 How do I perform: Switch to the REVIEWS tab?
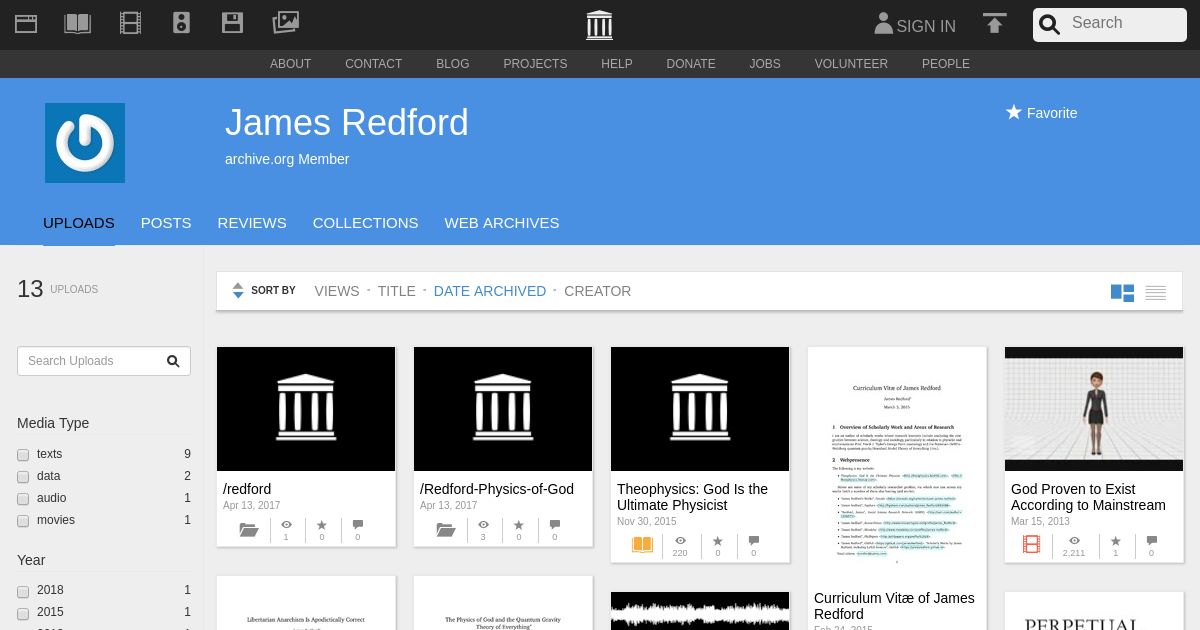(x=252, y=223)
